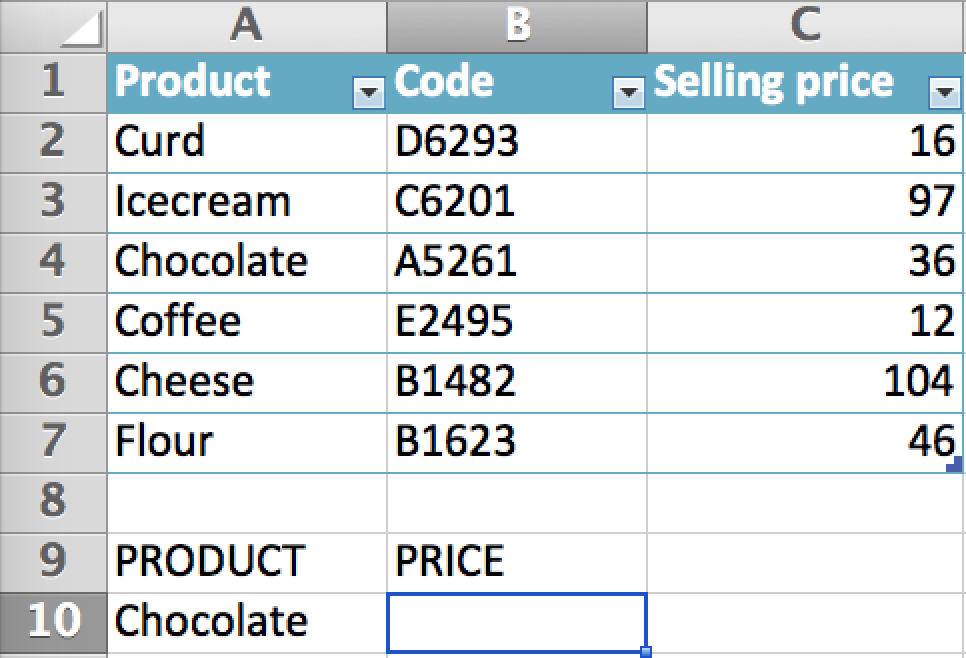This screenshot has height=658, width=966.
Task: Open the Product column filter dropdown
Action: [367, 93]
